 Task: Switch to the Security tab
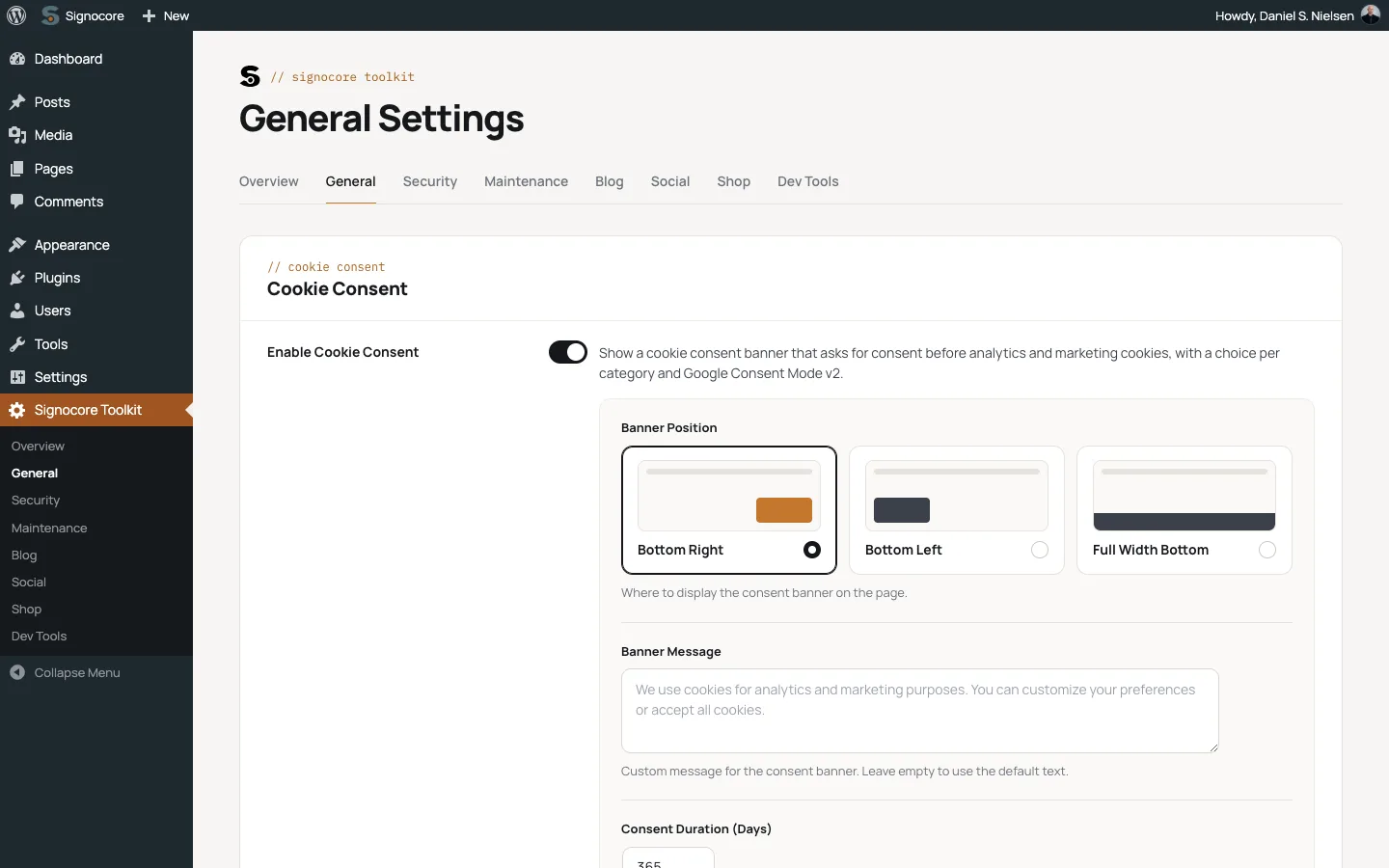[x=430, y=181]
